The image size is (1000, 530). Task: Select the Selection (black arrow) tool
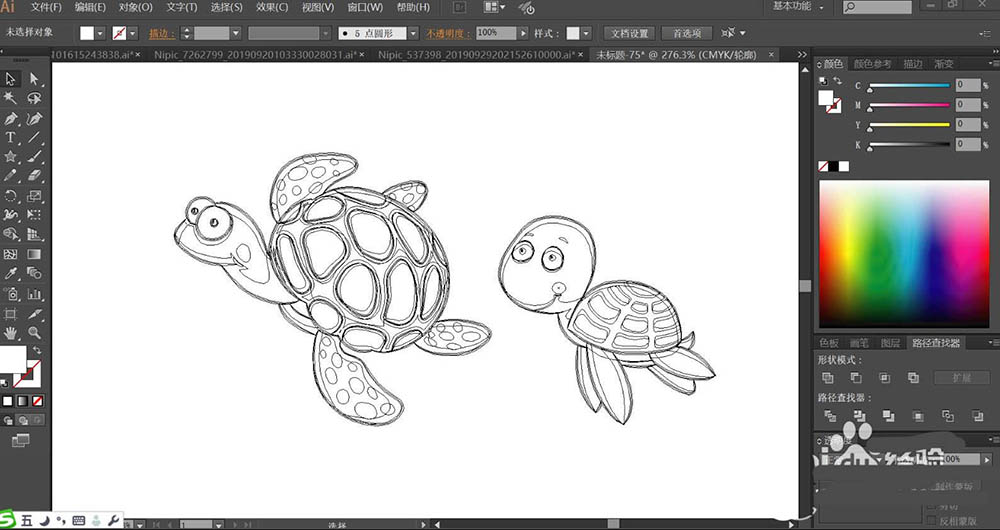pyautogui.click(x=10, y=79)
